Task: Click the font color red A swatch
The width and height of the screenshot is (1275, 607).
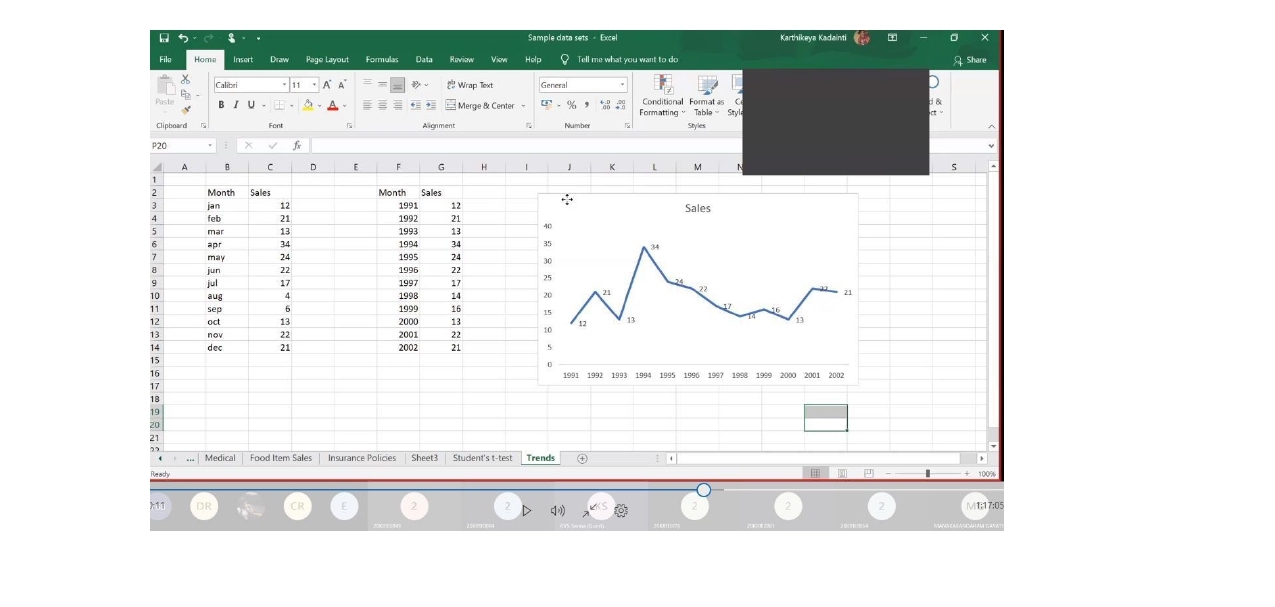Action: click(331, 105)
